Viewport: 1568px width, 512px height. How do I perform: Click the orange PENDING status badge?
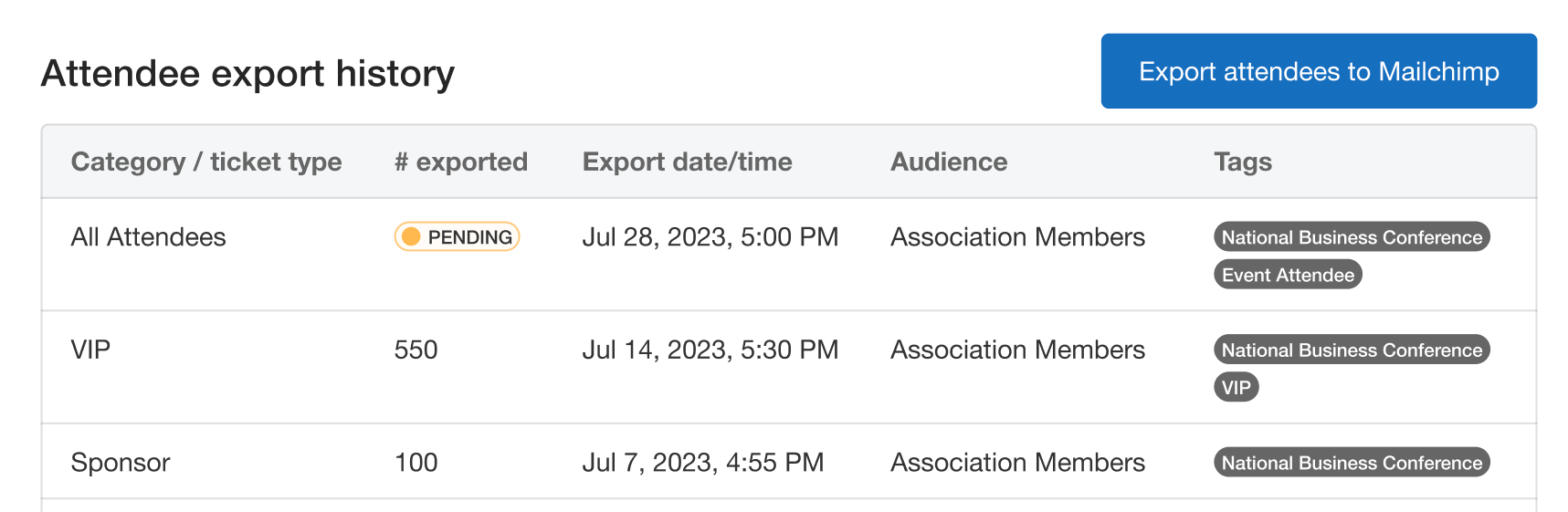(x=457, y=237)
